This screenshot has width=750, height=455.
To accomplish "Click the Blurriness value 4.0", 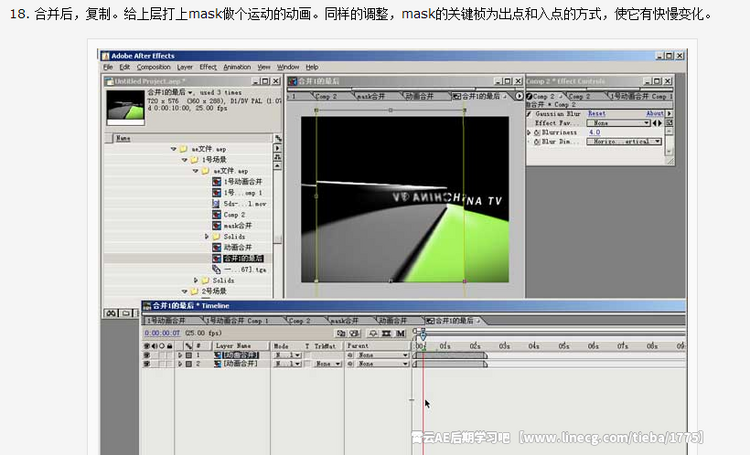I will pos(594,133).
